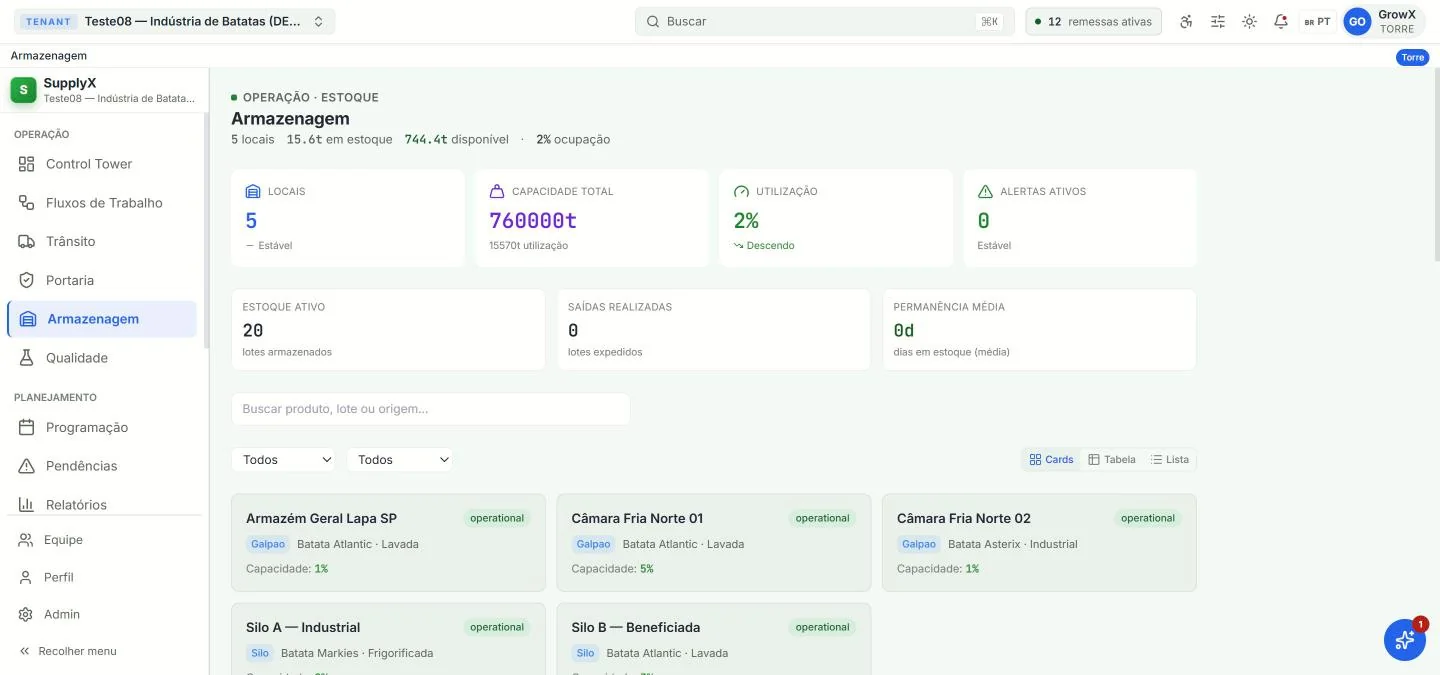Click the Capacidade Total purple icon
This screenshot has width=1440, height=675.
(x=497, y=191)
